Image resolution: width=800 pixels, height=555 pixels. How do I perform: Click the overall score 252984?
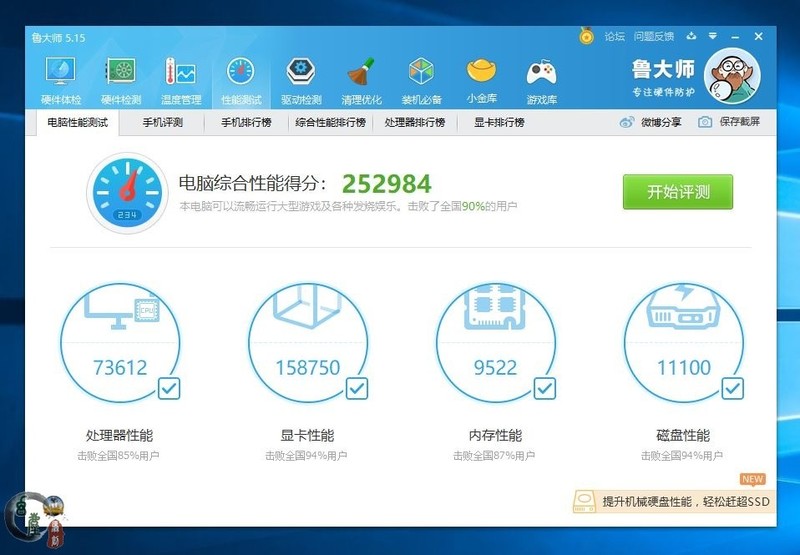click(x=387, y=184)
